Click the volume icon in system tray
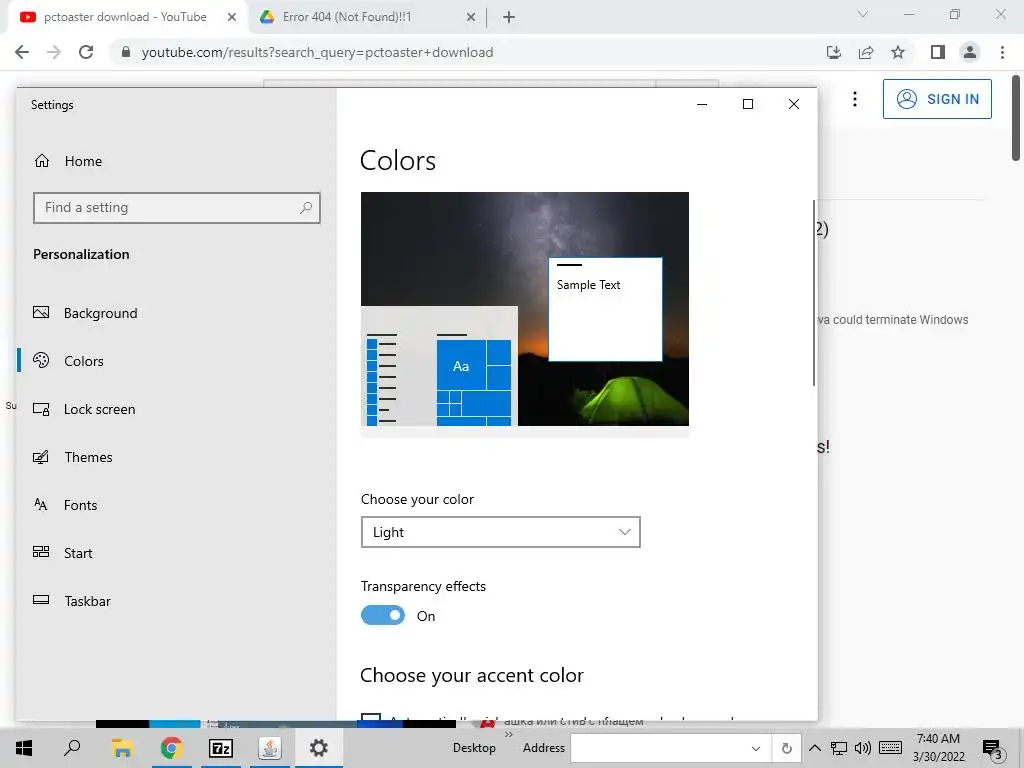The image size is (1024, 768). (863, 748)
